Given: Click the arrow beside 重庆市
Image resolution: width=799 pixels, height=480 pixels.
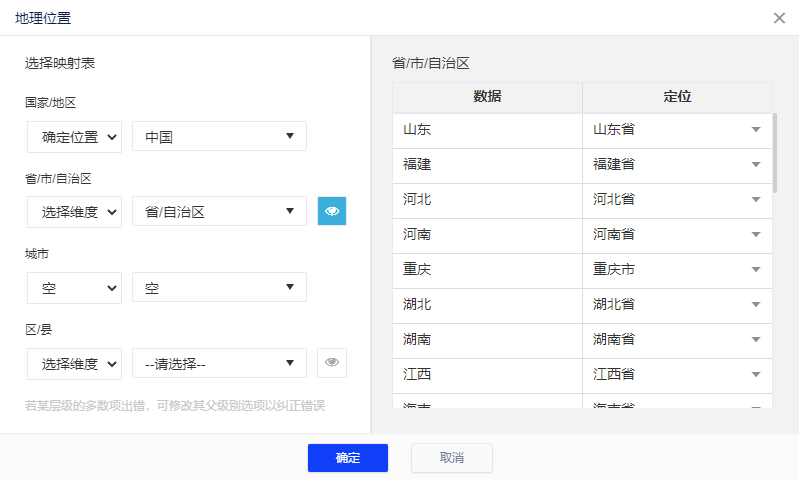Looking at the screenshot, I should coord(756,270).
